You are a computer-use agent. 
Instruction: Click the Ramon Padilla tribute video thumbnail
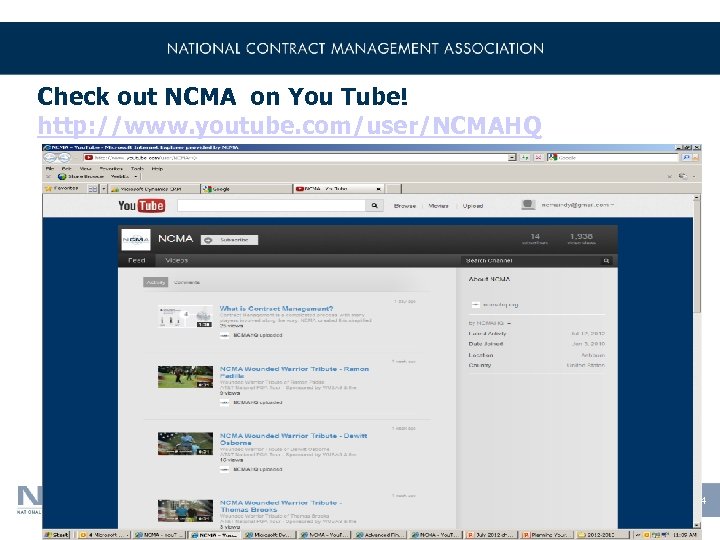click(x=185, y=377)
